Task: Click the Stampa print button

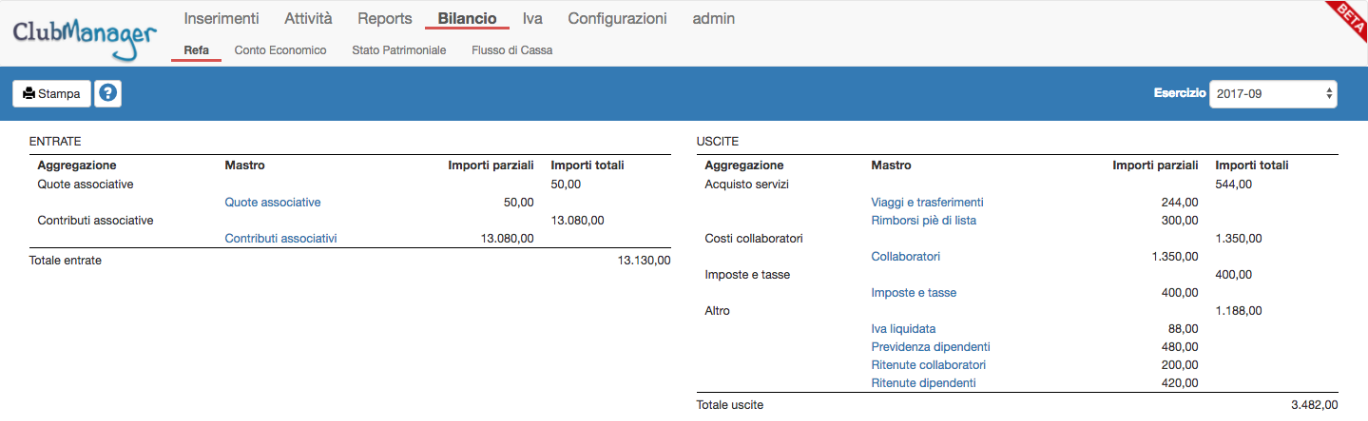Action: (52, 93)
